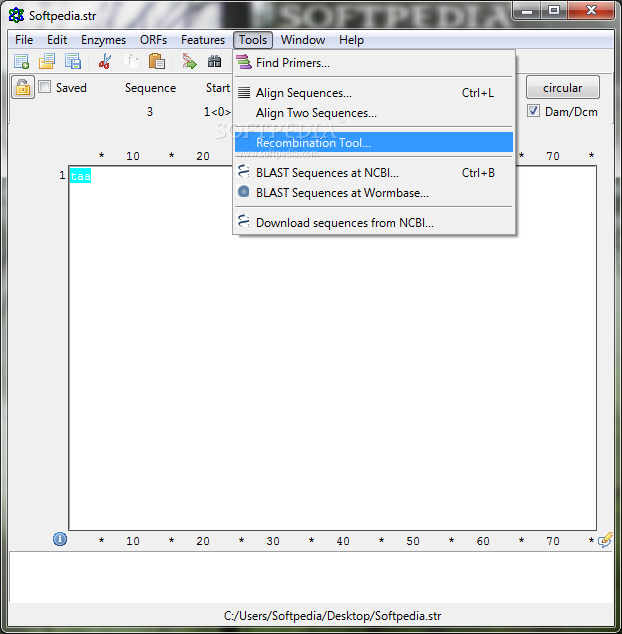
Task: Click the DNA arrow toolbar icon
Action: pos(189,61)
